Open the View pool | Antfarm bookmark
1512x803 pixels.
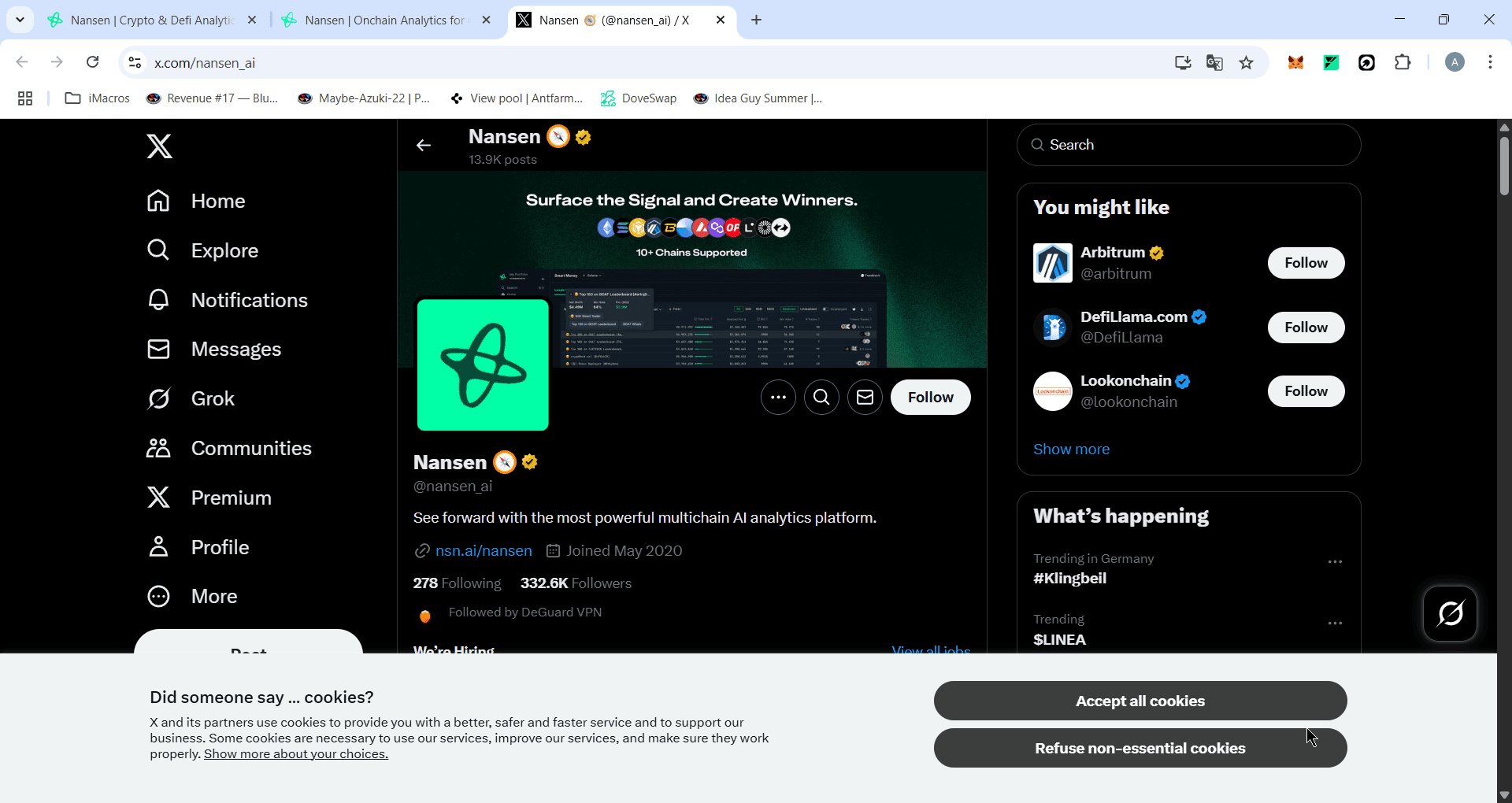tap(516, 98)
